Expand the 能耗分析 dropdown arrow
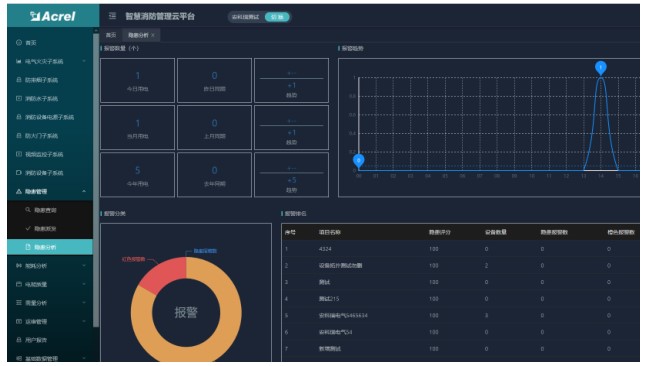645x366 pixels. [x=84, y=266]
